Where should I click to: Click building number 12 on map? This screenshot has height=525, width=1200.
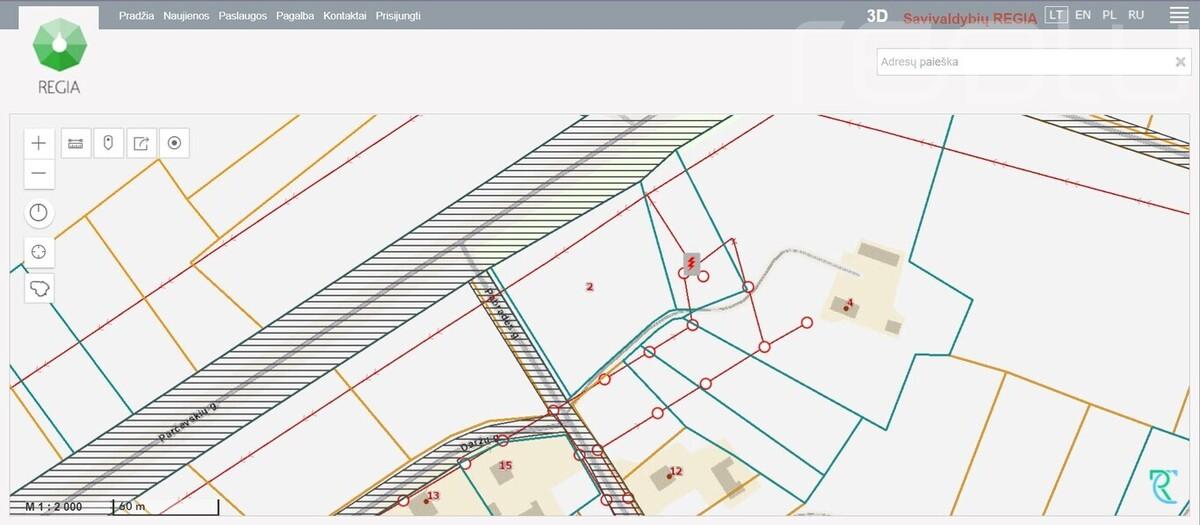point(676,471)
